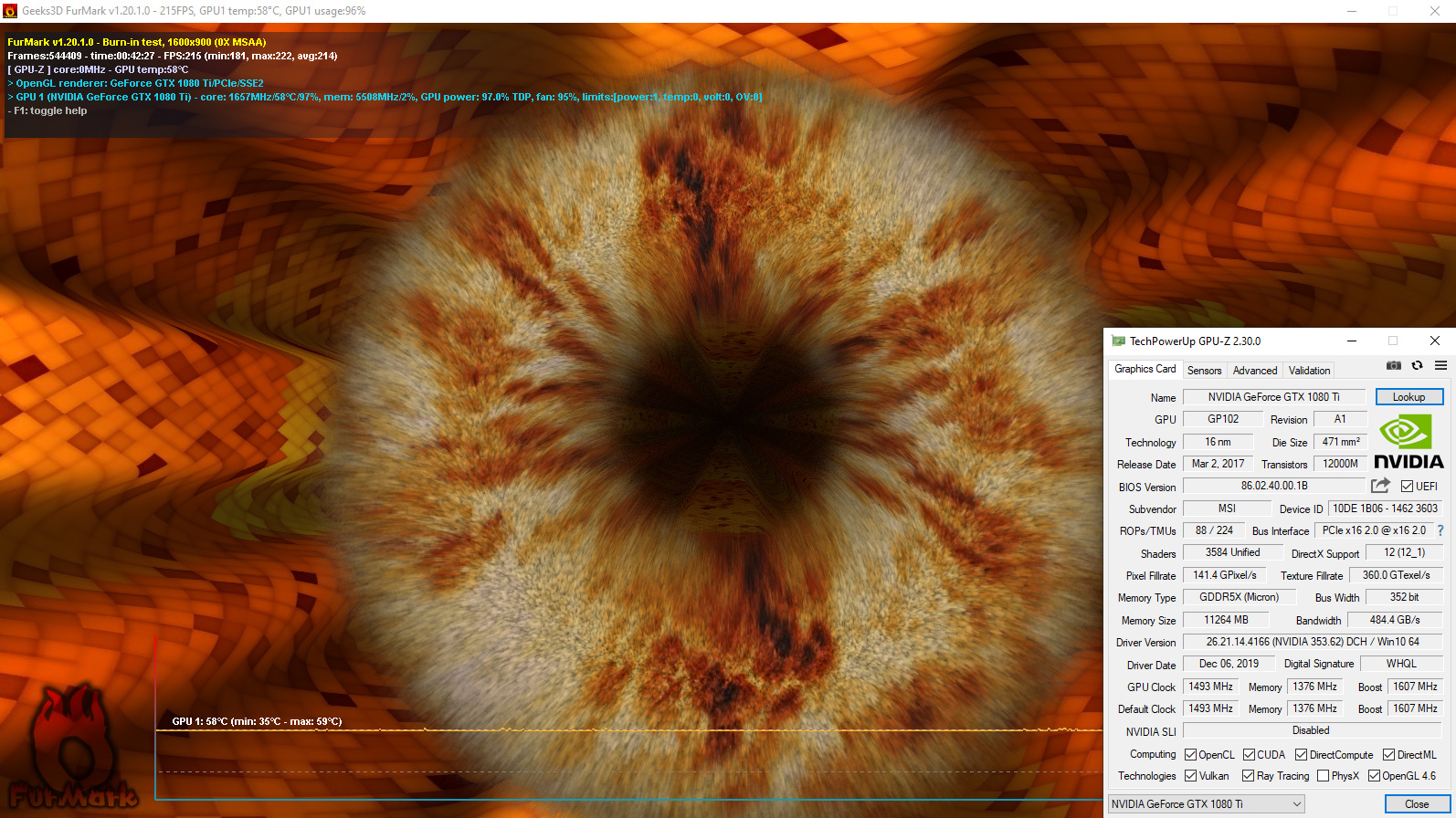Click the Revision value A1

tap(1339, 419)
